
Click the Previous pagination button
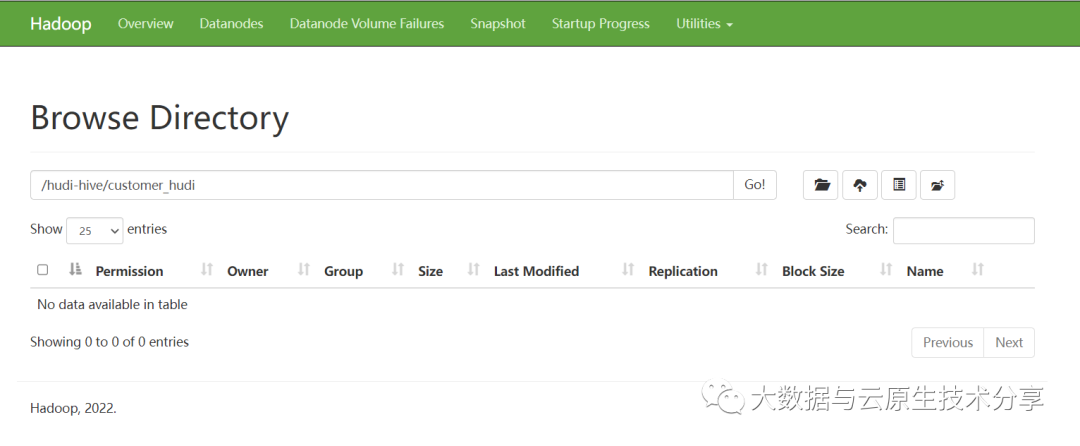tap(947, 342)
